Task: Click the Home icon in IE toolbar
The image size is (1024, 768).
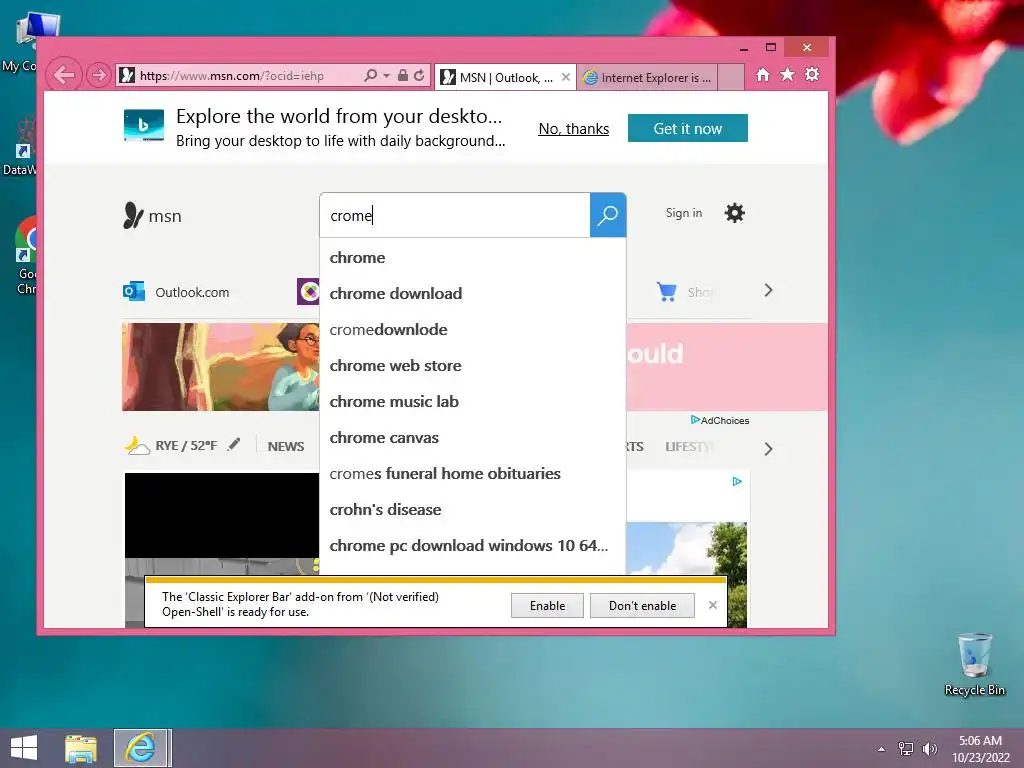Action: [763, 75]
